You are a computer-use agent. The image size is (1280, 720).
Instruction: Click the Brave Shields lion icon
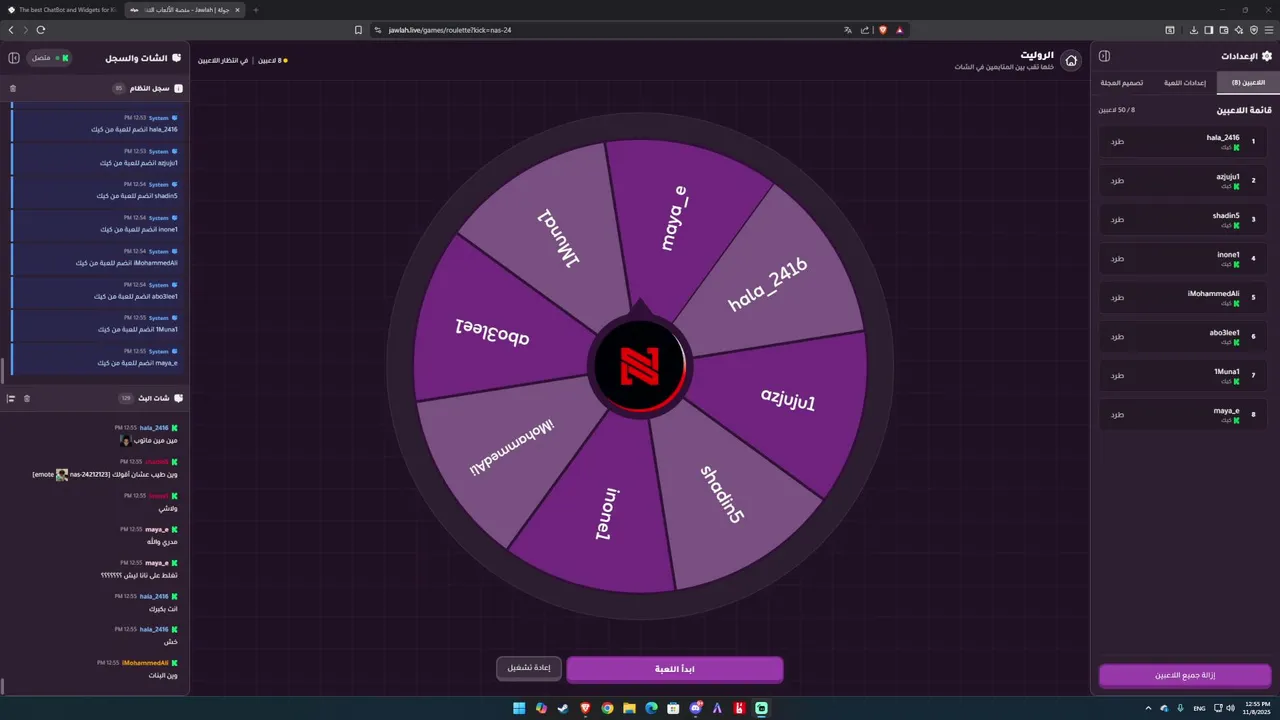click(883, 30)
